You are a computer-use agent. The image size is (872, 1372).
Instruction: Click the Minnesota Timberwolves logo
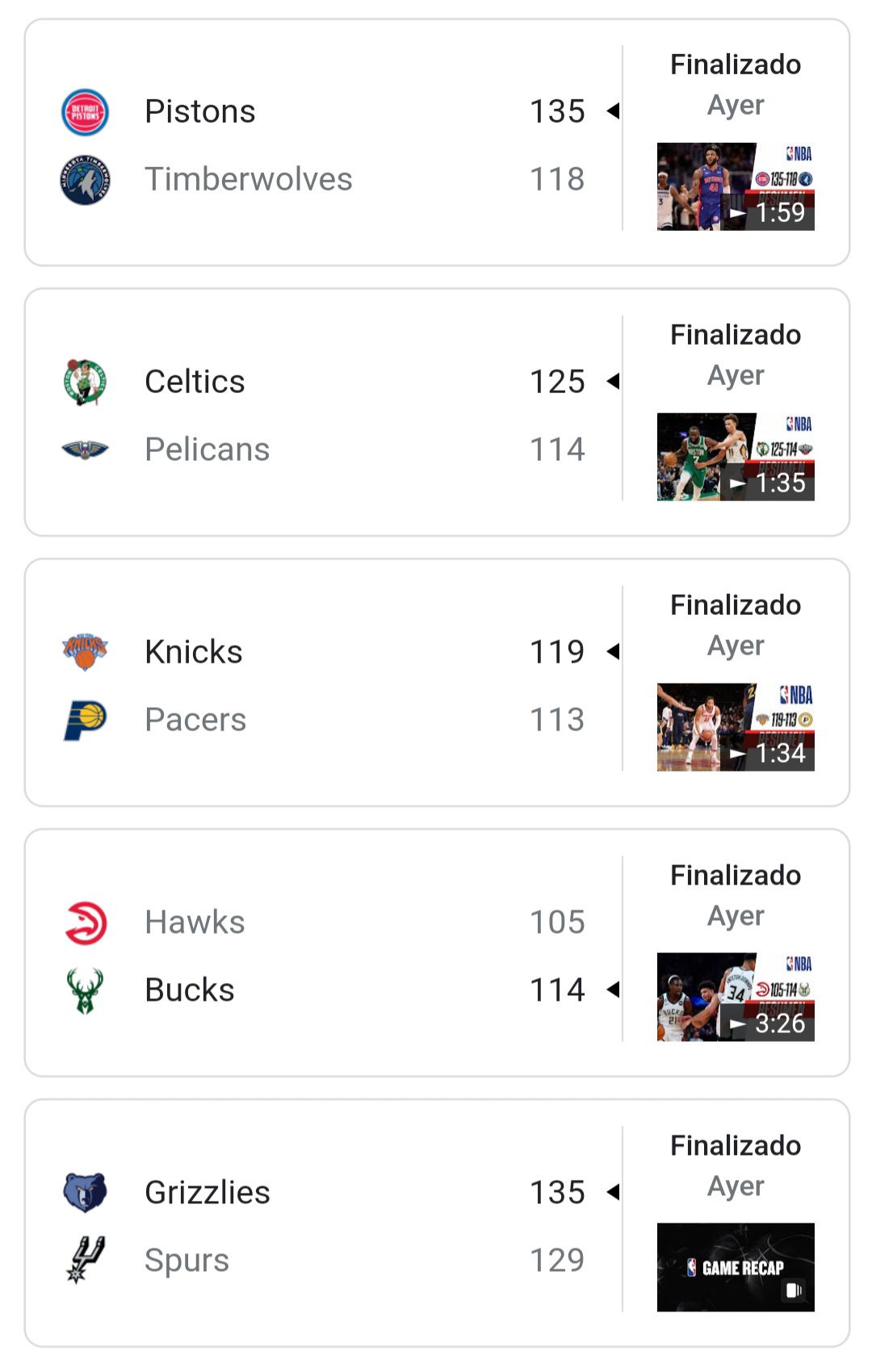click(x=85, y=180)
